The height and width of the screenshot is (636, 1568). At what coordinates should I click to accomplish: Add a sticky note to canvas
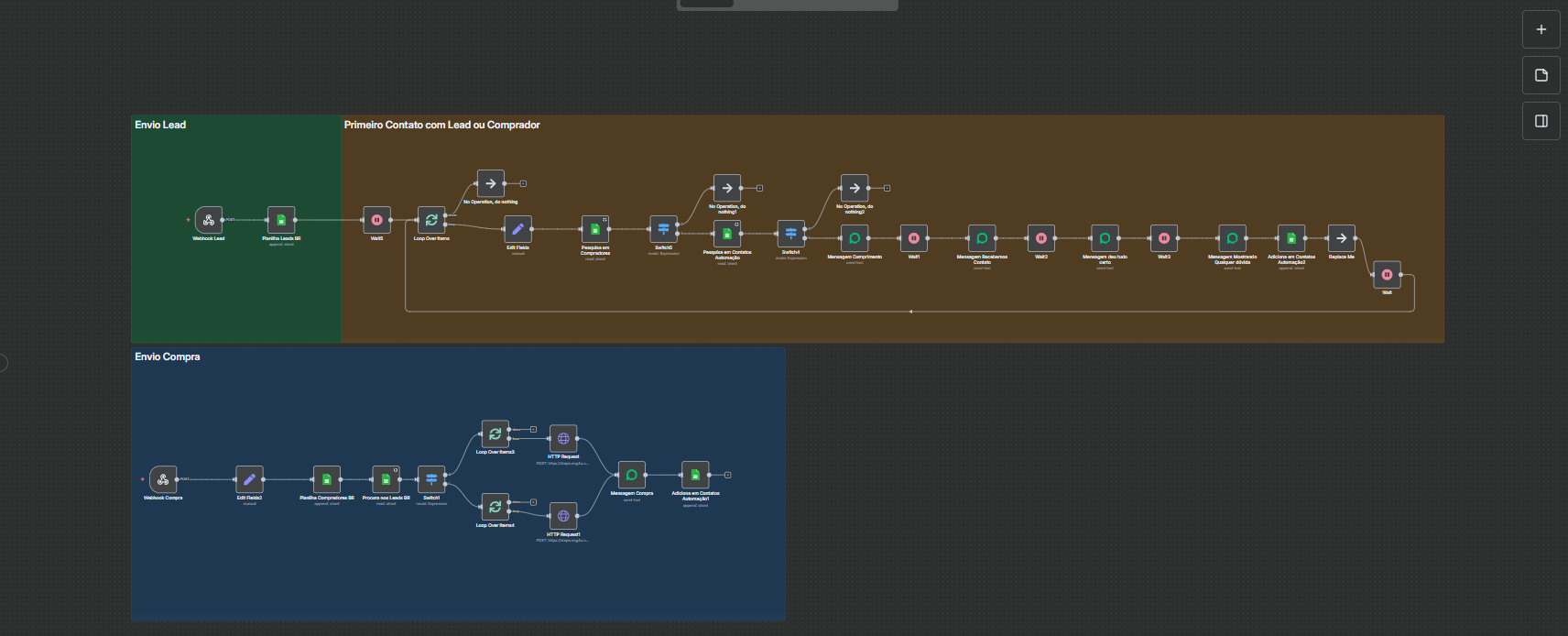point(1541,75)
